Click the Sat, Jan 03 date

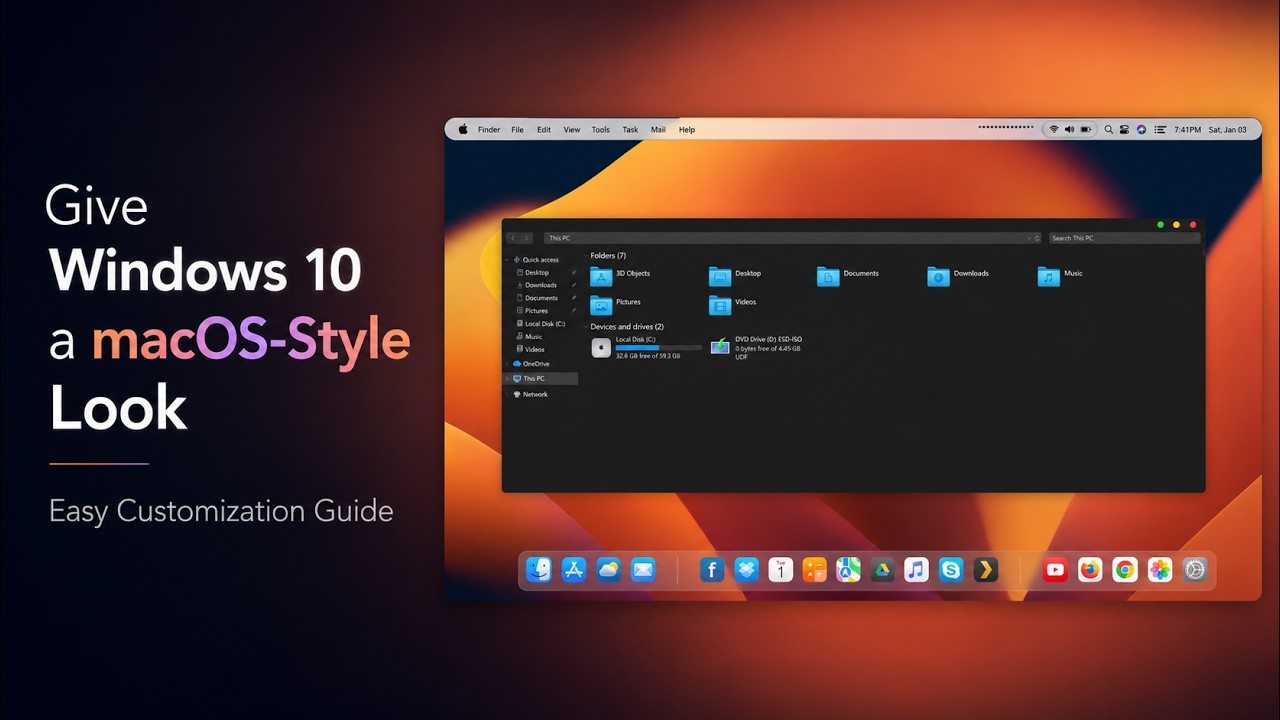tap(1228, 130)
